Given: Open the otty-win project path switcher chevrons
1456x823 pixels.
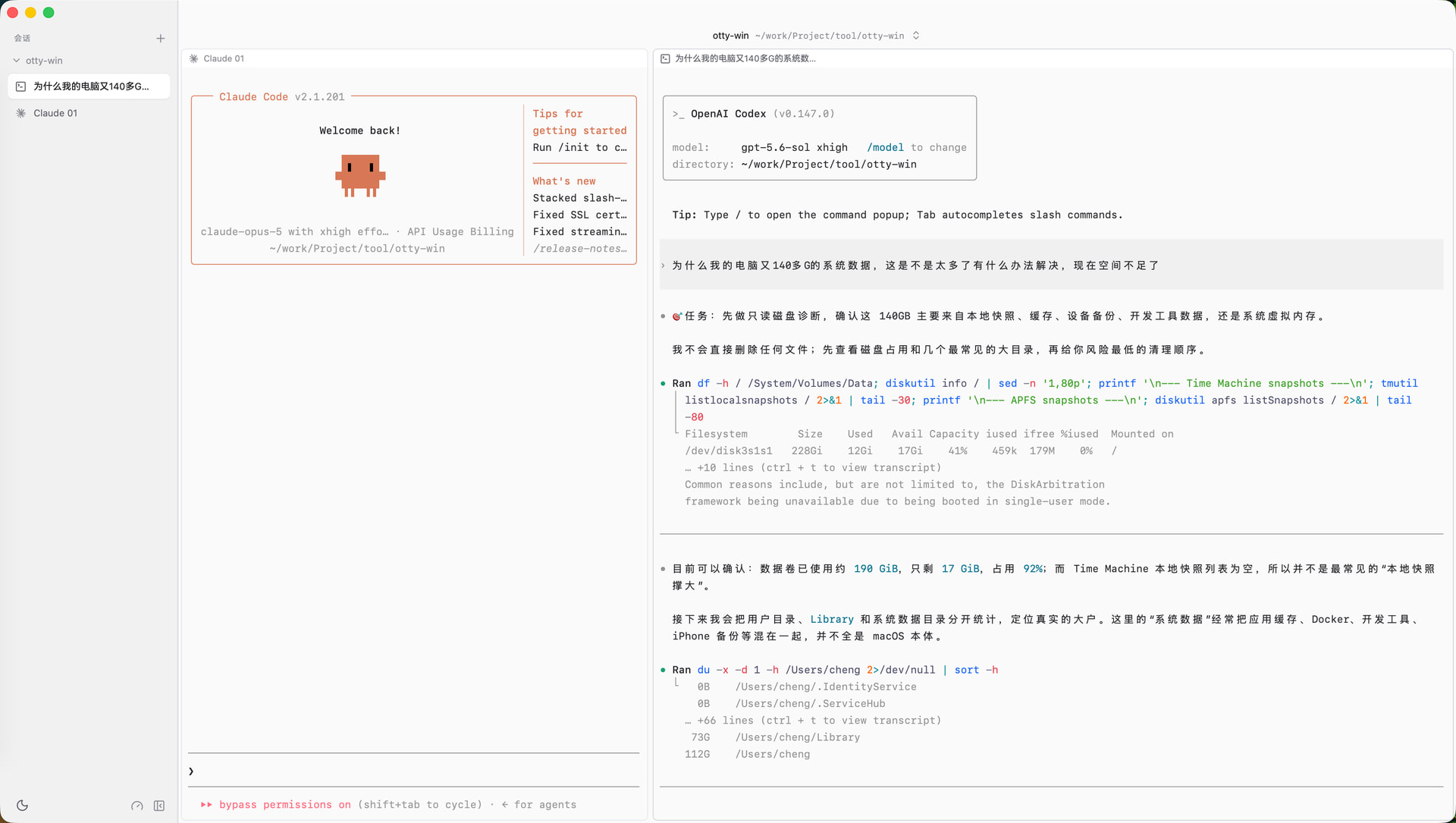Looking at the screenshot, I should pyautogui.click(x=916, y=36).
